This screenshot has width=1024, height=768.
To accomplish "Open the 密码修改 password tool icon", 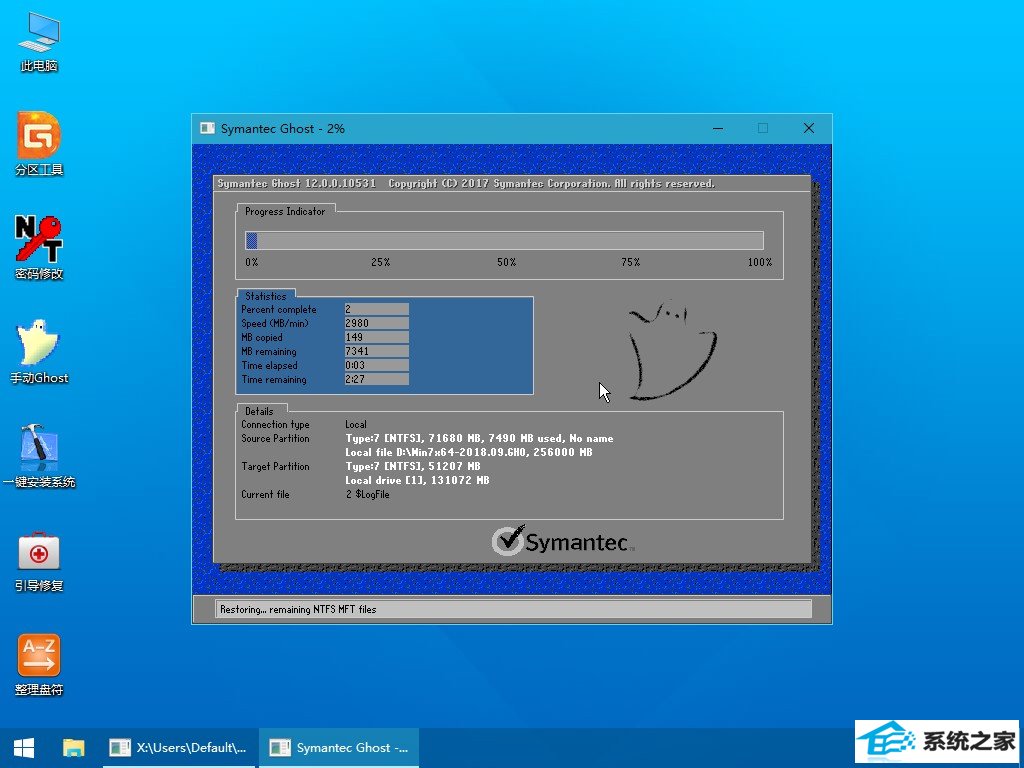I will 39,246.
